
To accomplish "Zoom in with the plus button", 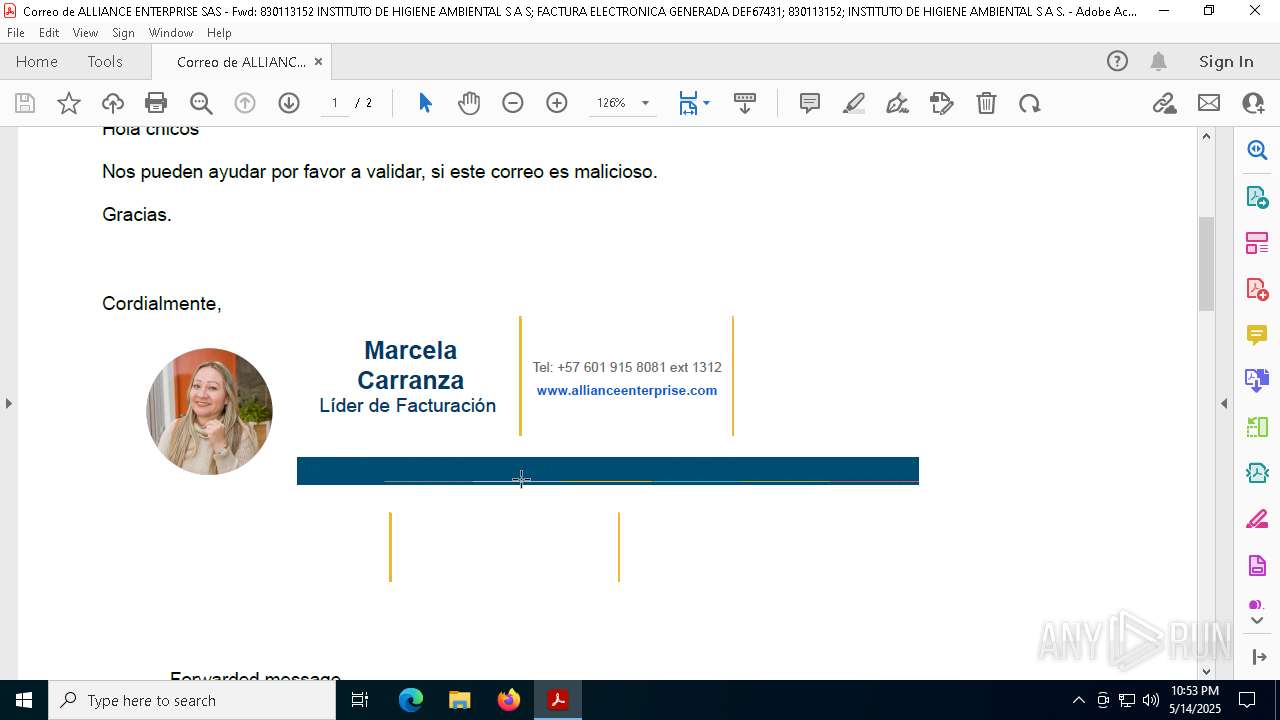I will pos(557,103).
